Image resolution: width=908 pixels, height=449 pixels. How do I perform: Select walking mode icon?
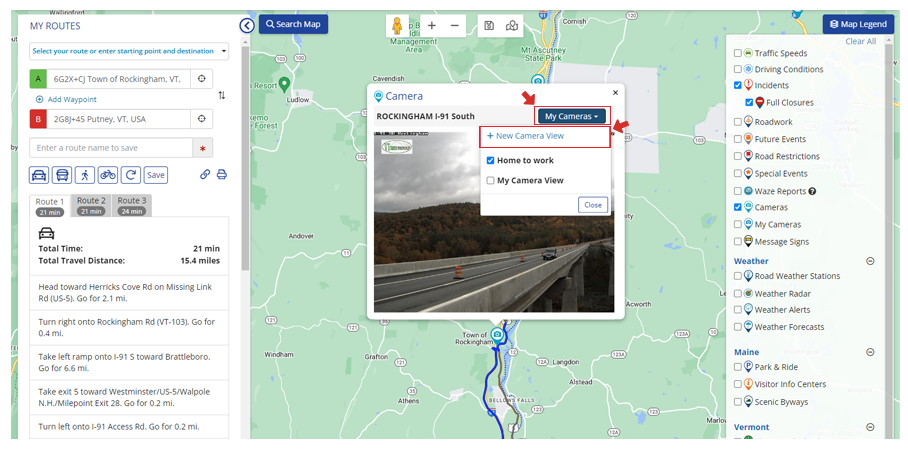click(x=85, y=174)
